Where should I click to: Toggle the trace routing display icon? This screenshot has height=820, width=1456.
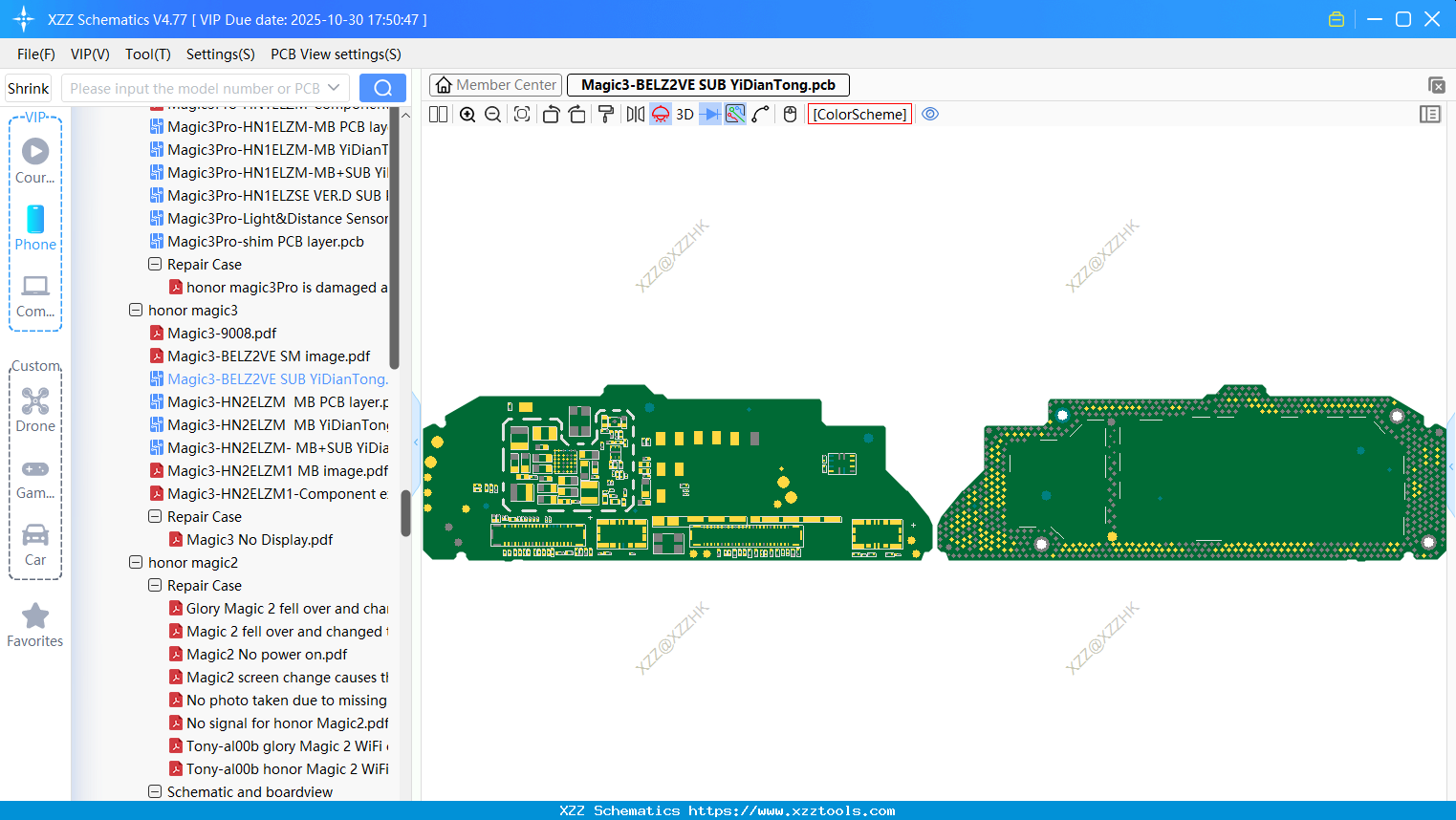(735, 114)
